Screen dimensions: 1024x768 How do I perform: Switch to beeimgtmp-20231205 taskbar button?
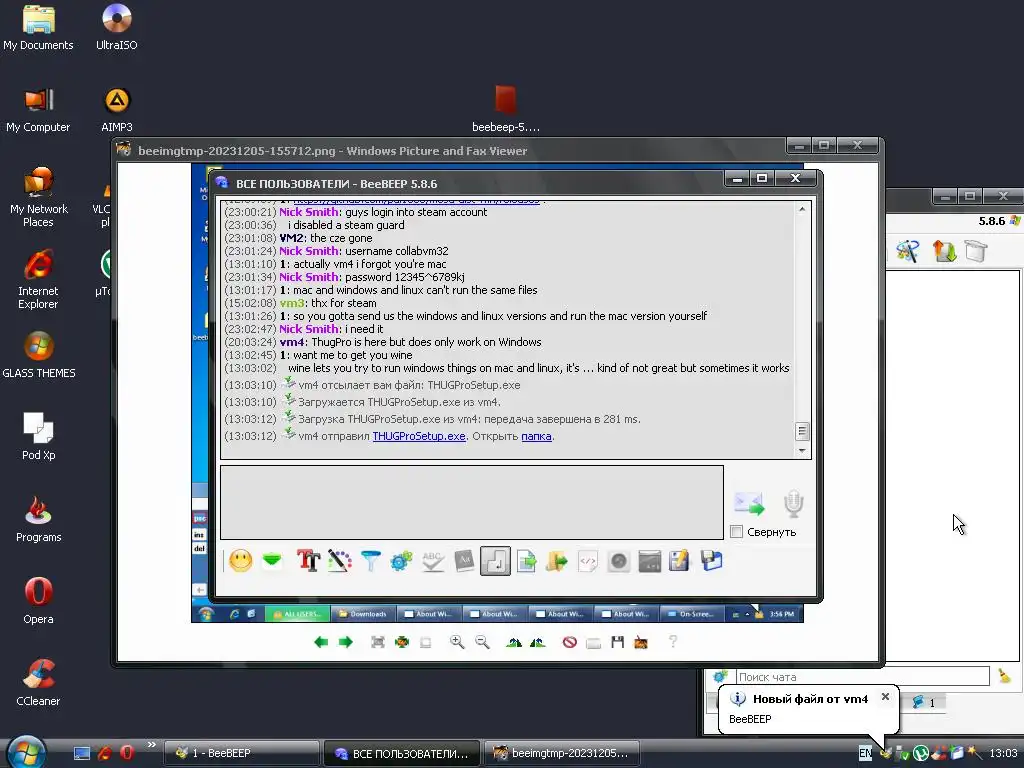tap(562, 753)
